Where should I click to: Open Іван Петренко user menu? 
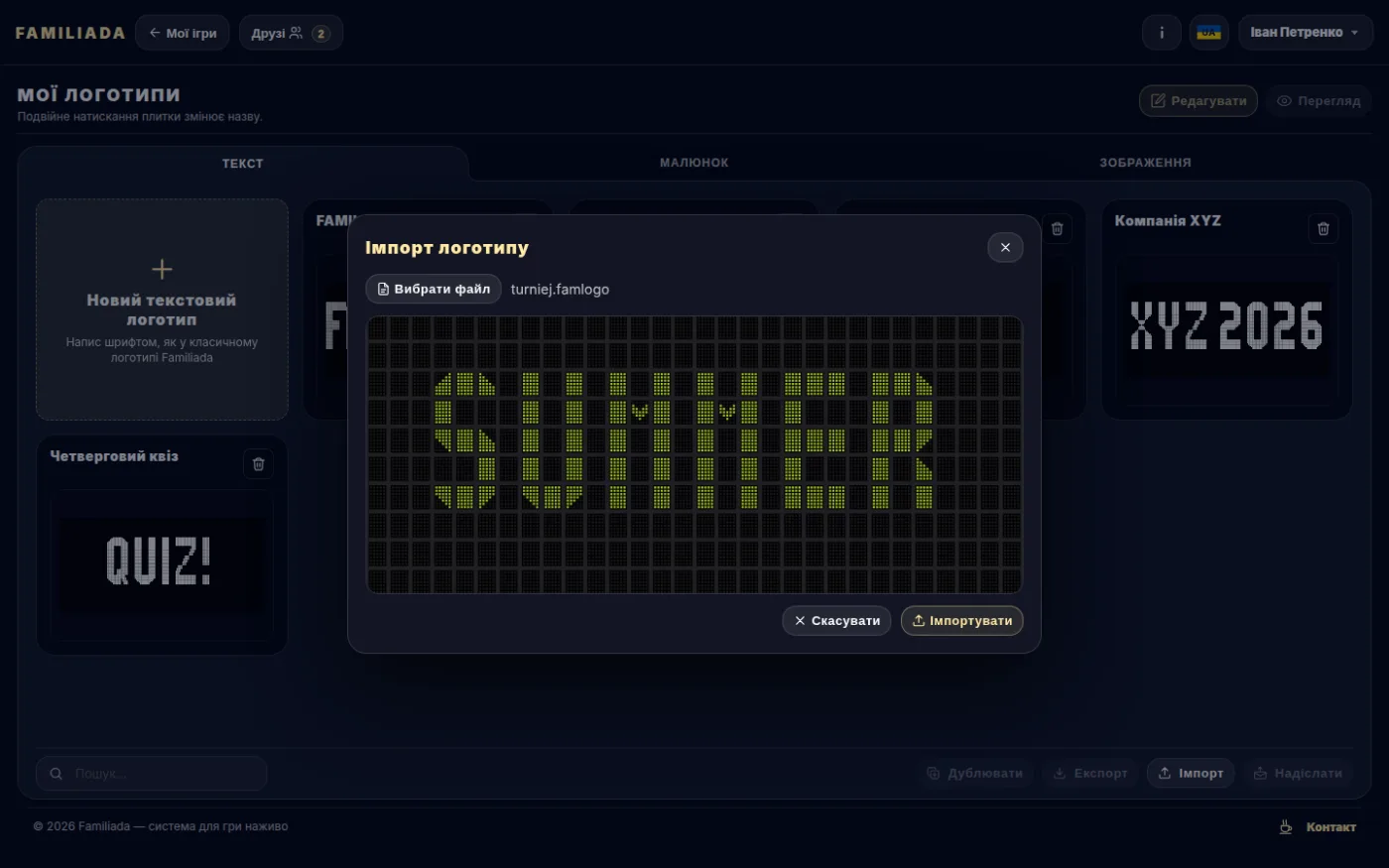(1305, 33)
